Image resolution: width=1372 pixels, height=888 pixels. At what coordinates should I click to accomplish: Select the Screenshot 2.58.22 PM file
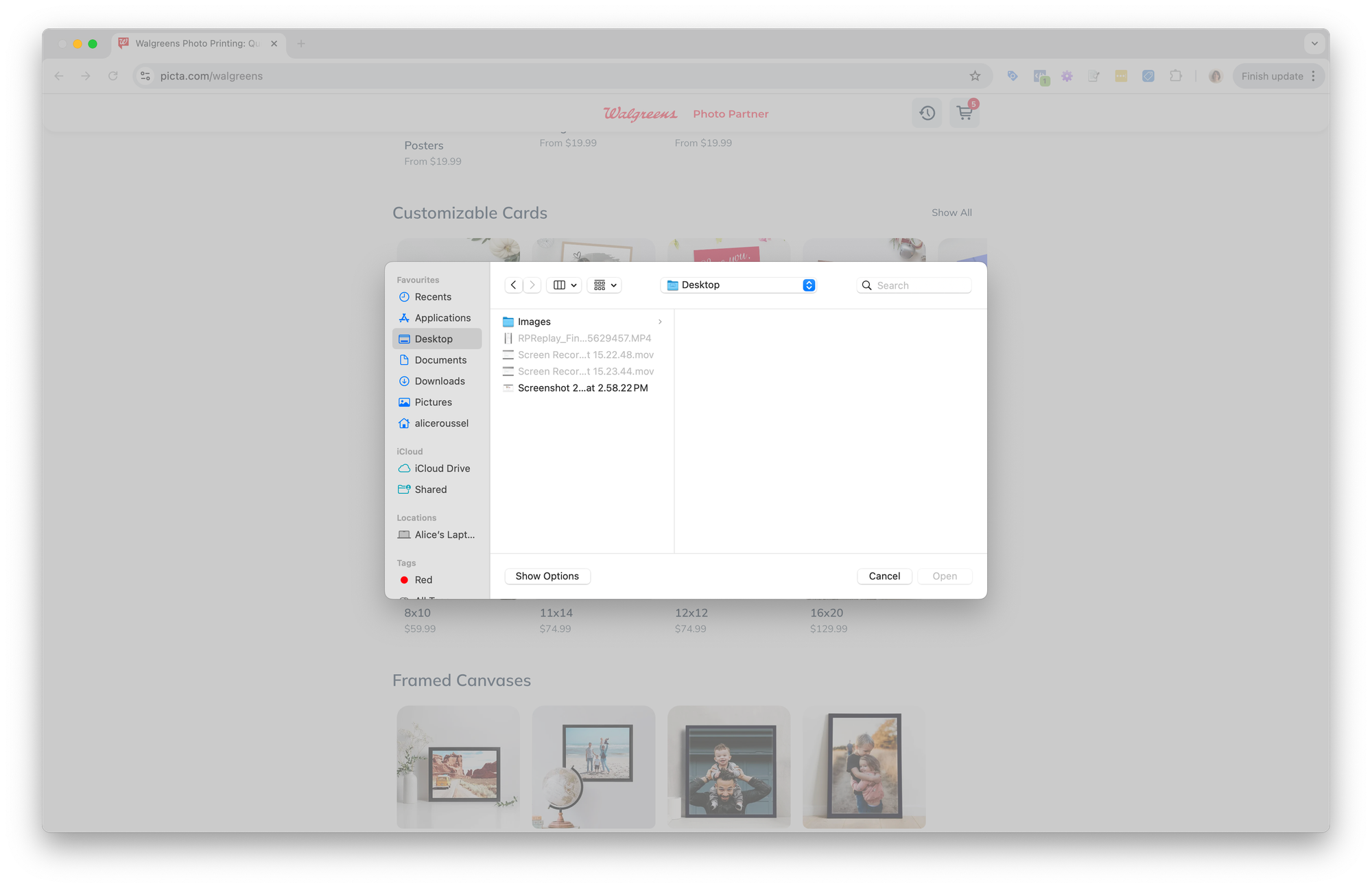pos(582,388)
